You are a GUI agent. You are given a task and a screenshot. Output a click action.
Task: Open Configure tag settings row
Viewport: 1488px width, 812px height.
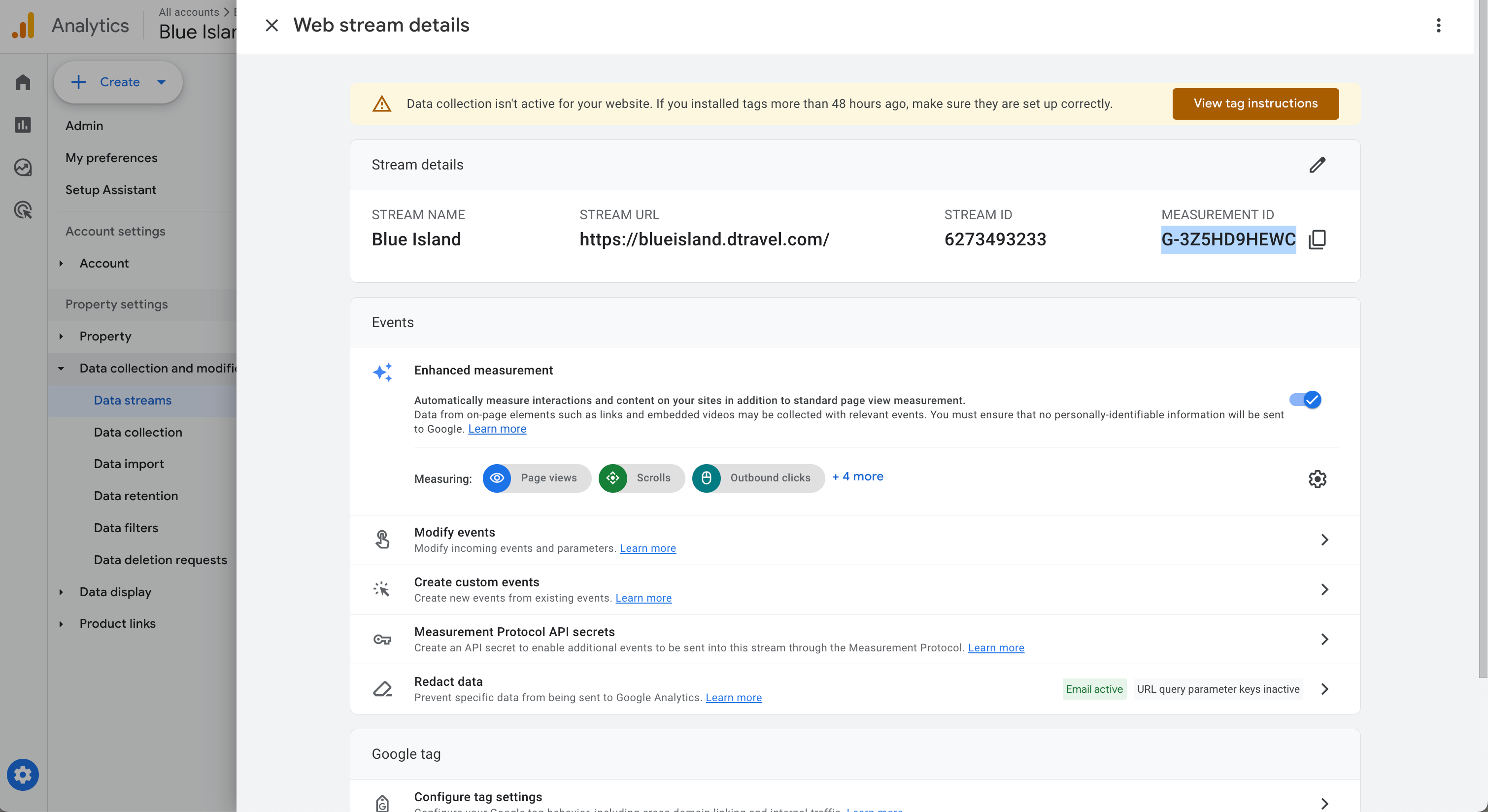[x=855, y=796]
